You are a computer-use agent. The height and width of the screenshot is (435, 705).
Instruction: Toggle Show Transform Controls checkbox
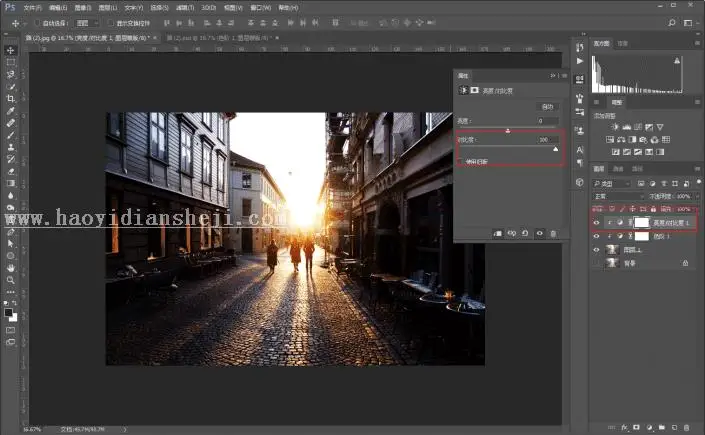pos(111,23)
